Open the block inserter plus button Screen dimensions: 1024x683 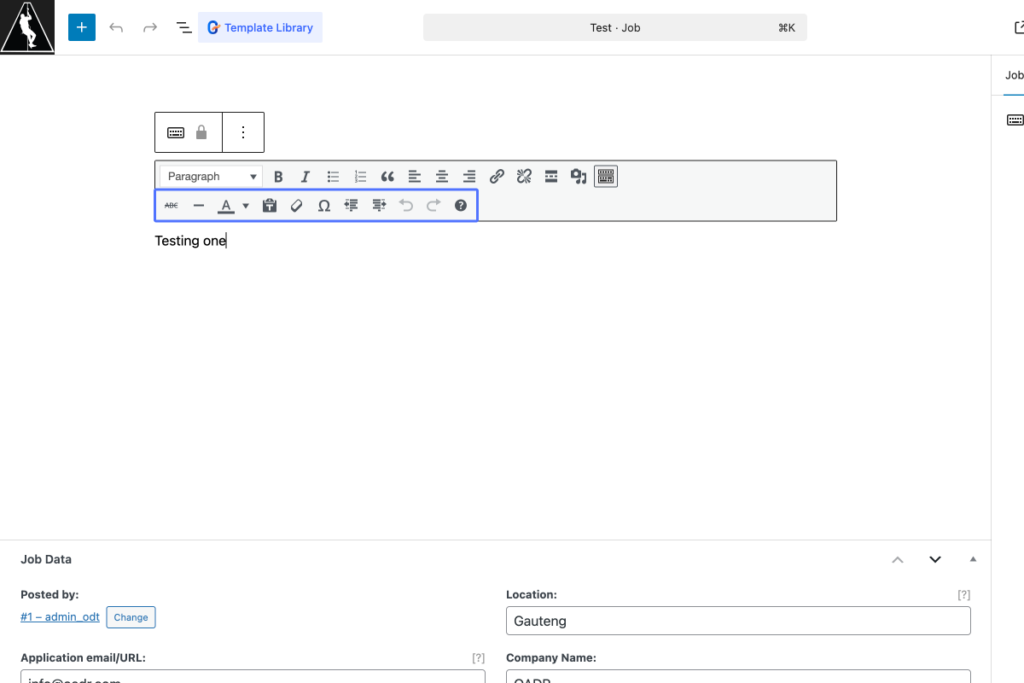(82, 27)
